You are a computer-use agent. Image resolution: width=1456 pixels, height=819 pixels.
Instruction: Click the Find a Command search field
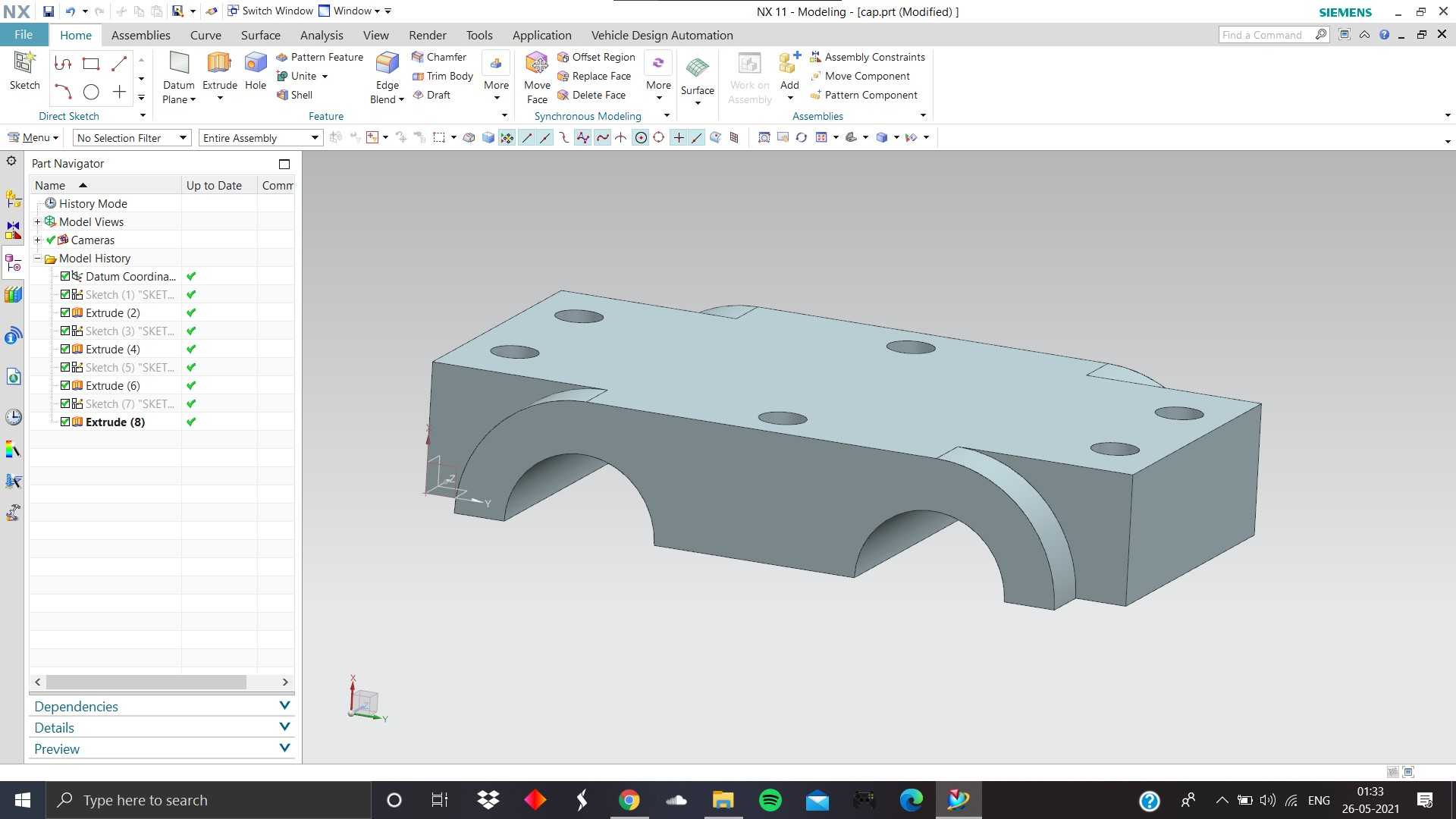[x=1273, y=35]
